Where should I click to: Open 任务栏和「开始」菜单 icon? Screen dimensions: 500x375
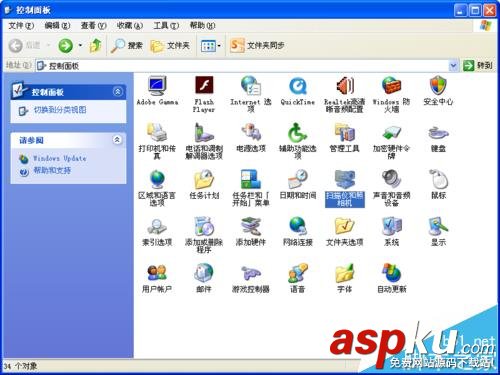(x=251, y=179)
